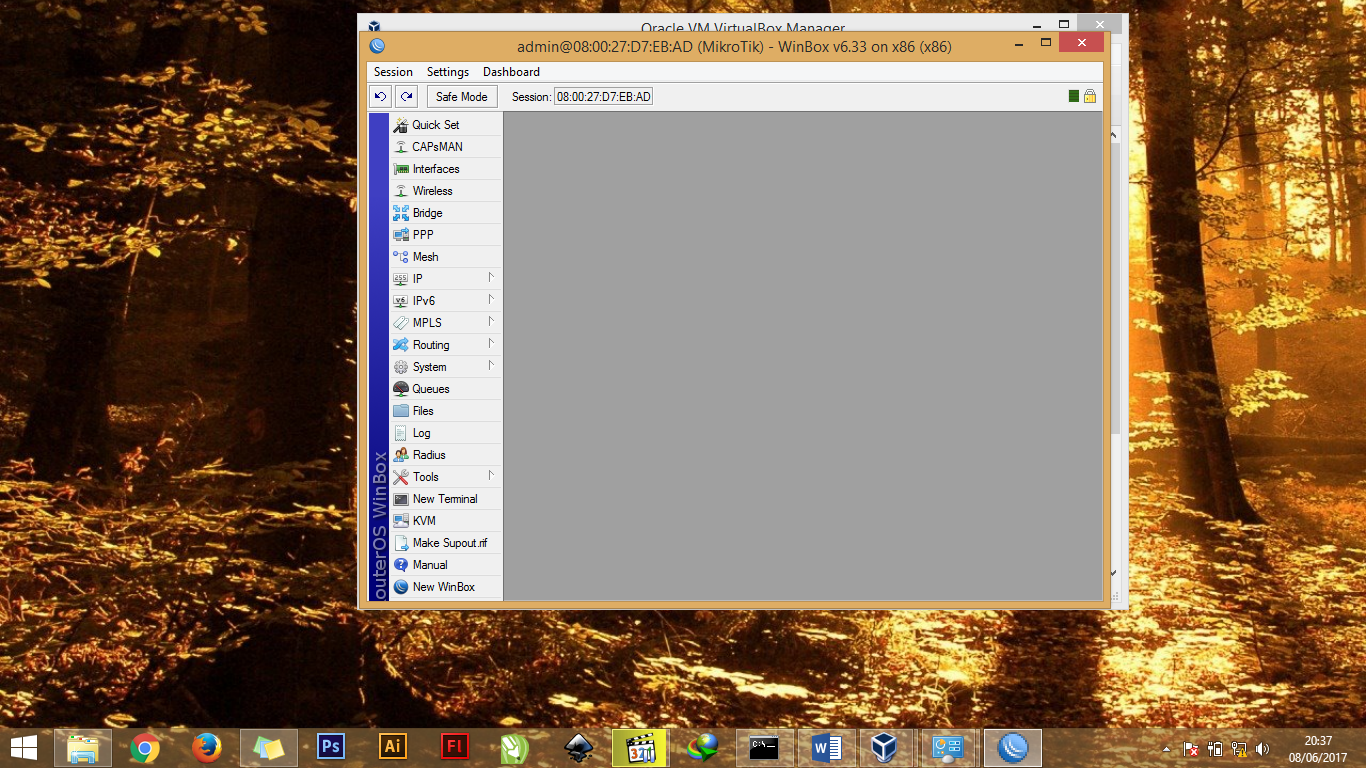Start a New WinBox session
The width and height of the screenshot is (1366, 768).
[x=445, y=587]
